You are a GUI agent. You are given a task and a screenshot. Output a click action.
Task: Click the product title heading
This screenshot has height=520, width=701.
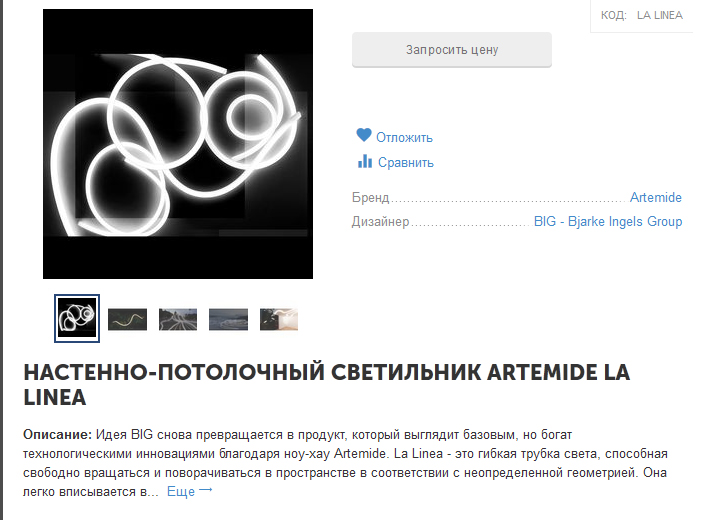pyautogui.click(x=326, y=384)
